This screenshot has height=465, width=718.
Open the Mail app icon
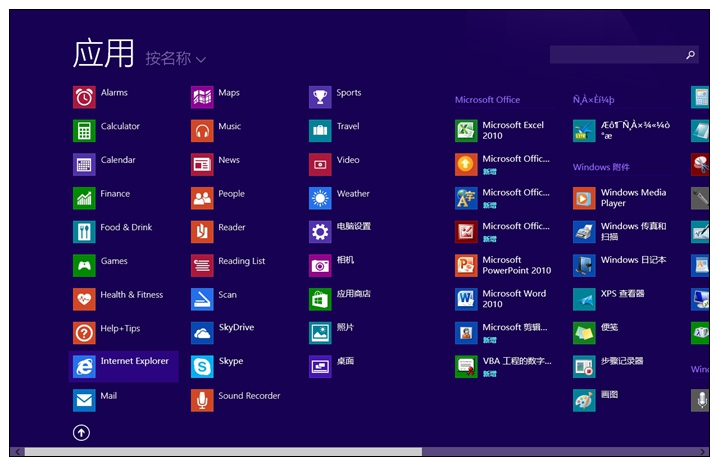84,400
